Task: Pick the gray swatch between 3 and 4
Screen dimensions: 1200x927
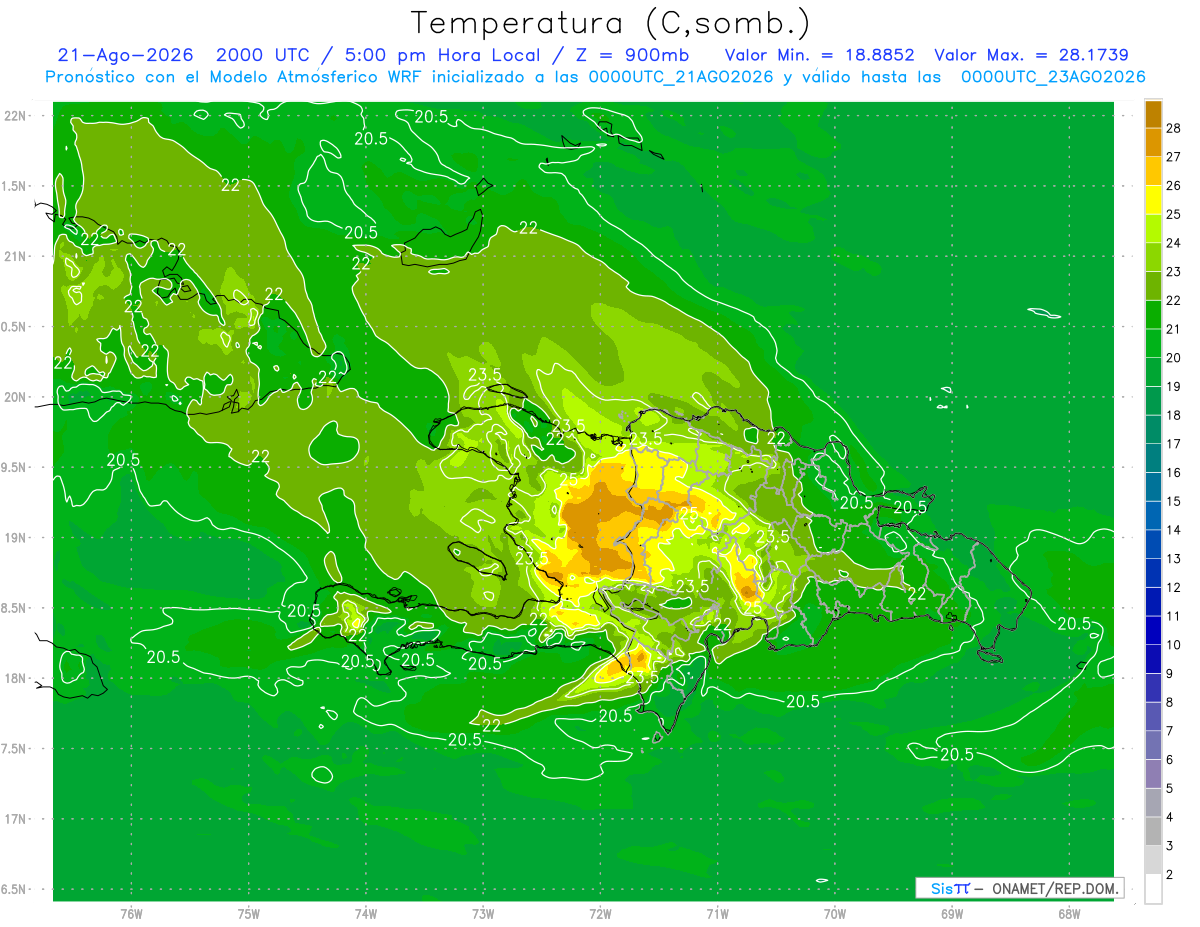Action: tap(1154, 831)
